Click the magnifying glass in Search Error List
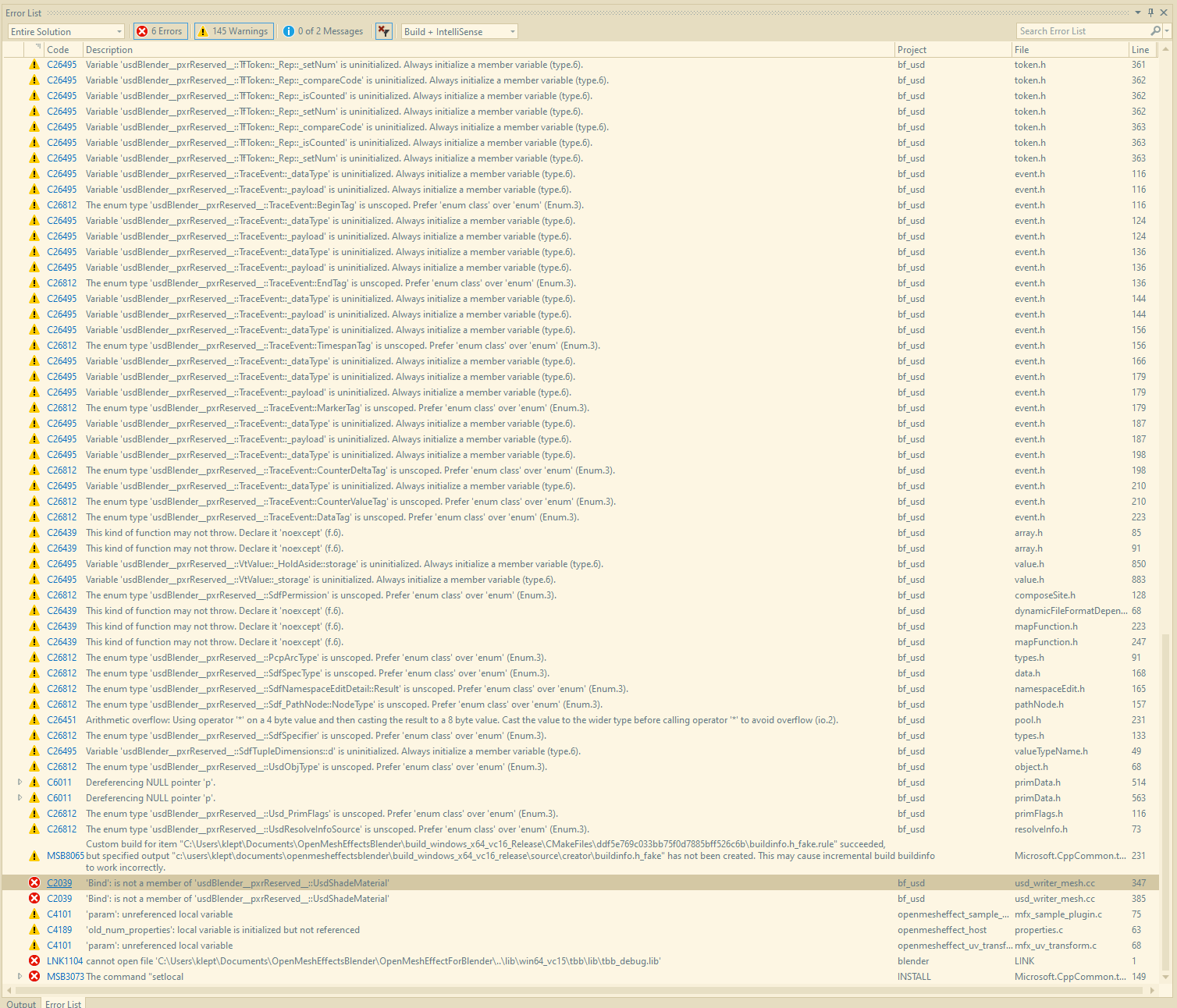 pos(1156,31)
